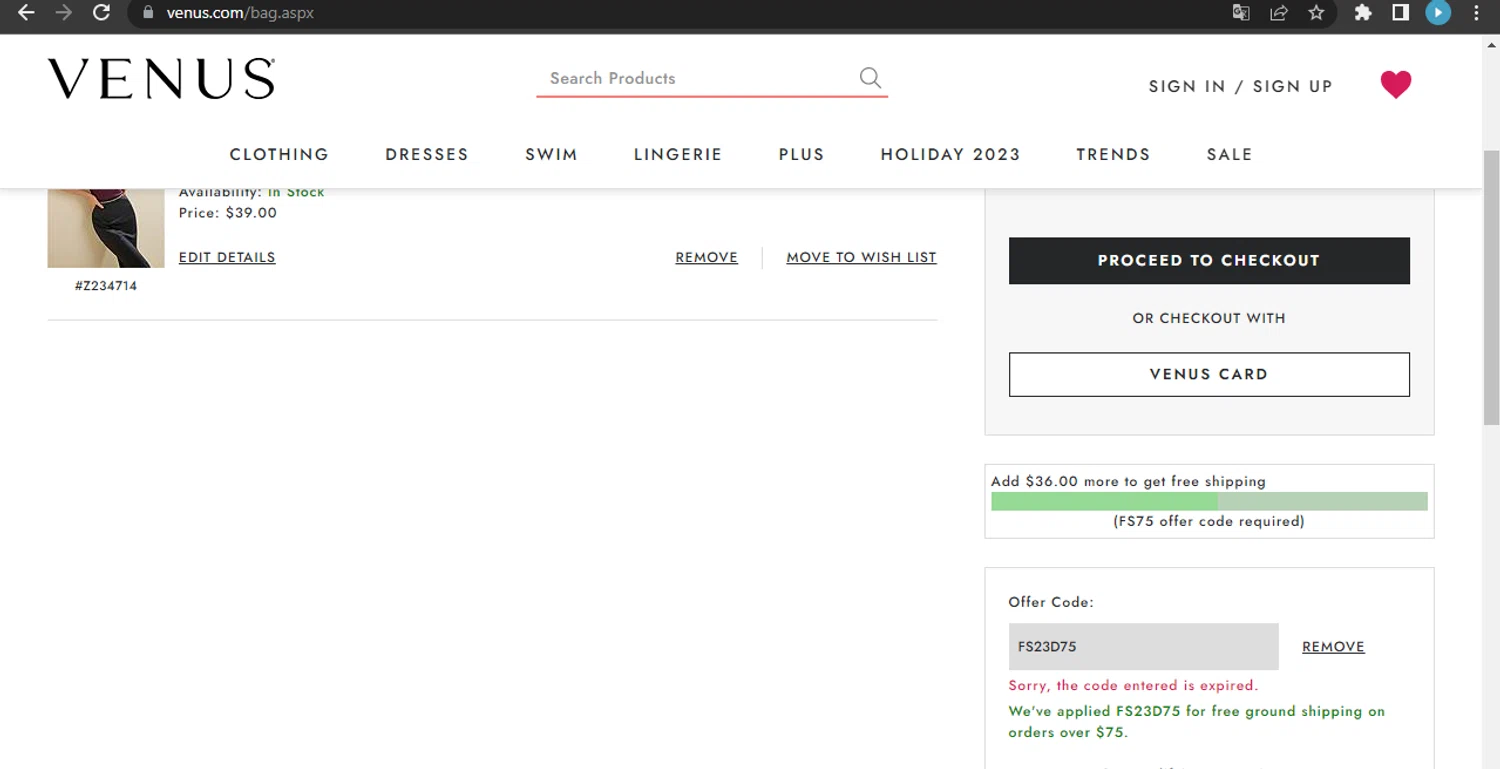
Task: Open the LINGERIE menu
Action: 678,154
